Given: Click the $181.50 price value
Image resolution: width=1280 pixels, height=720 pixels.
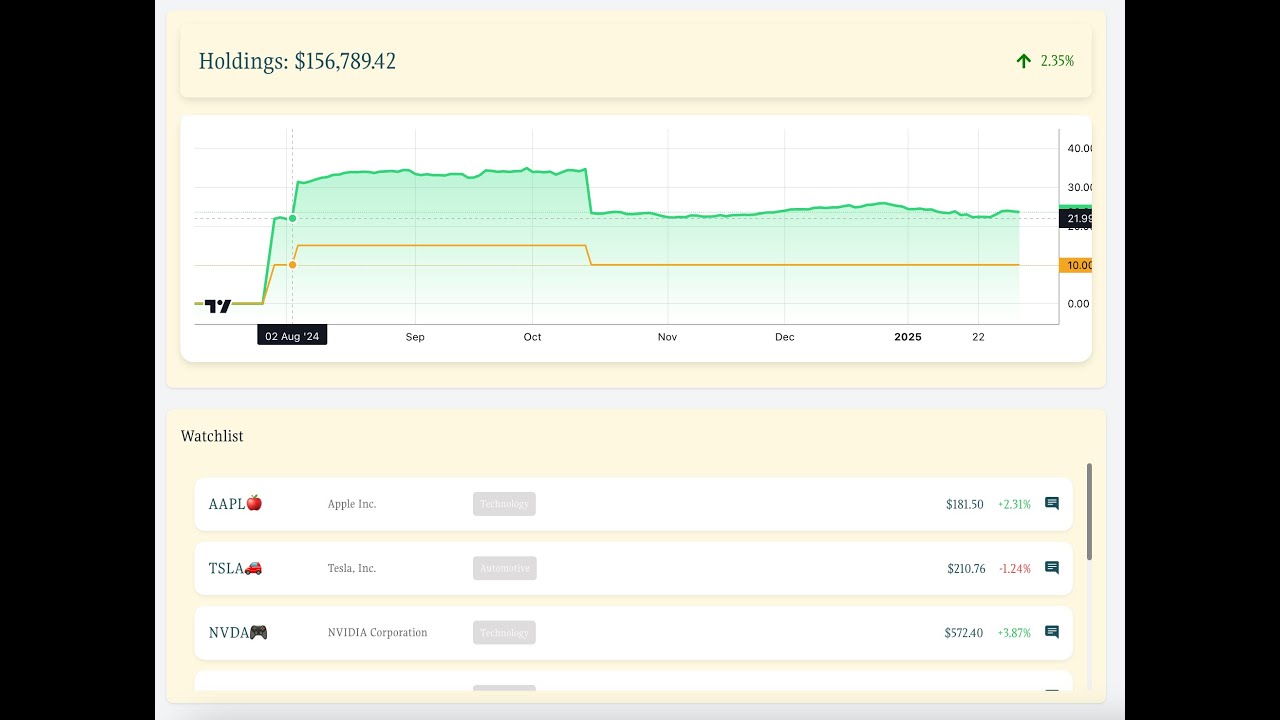Looking at the screenshot, I should pyautogui.click(x=965, y=504).
